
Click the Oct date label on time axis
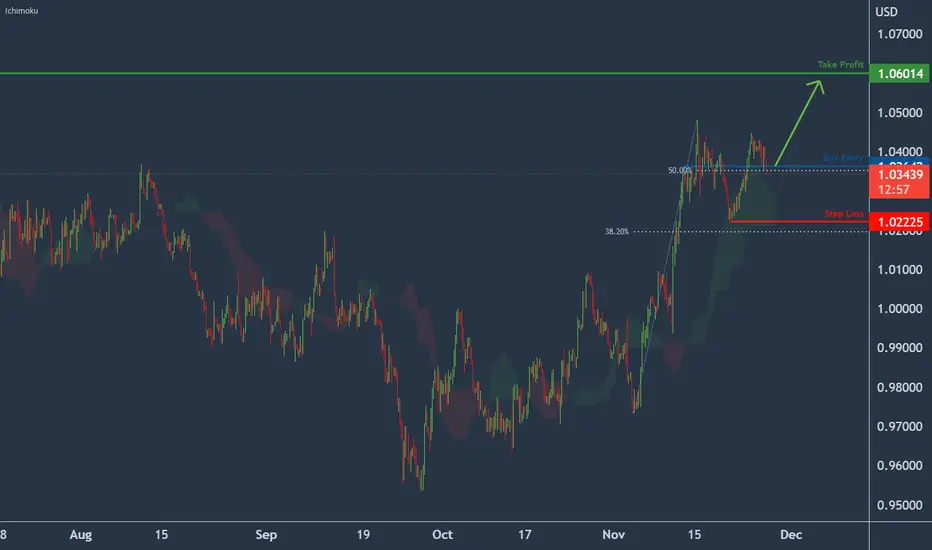(x=442, y=535)
